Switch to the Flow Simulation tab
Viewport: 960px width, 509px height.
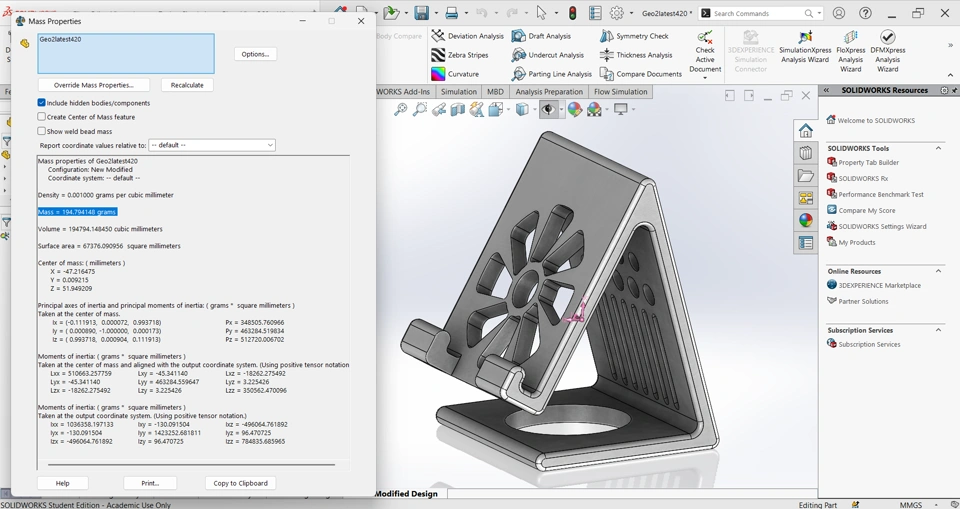621,92
